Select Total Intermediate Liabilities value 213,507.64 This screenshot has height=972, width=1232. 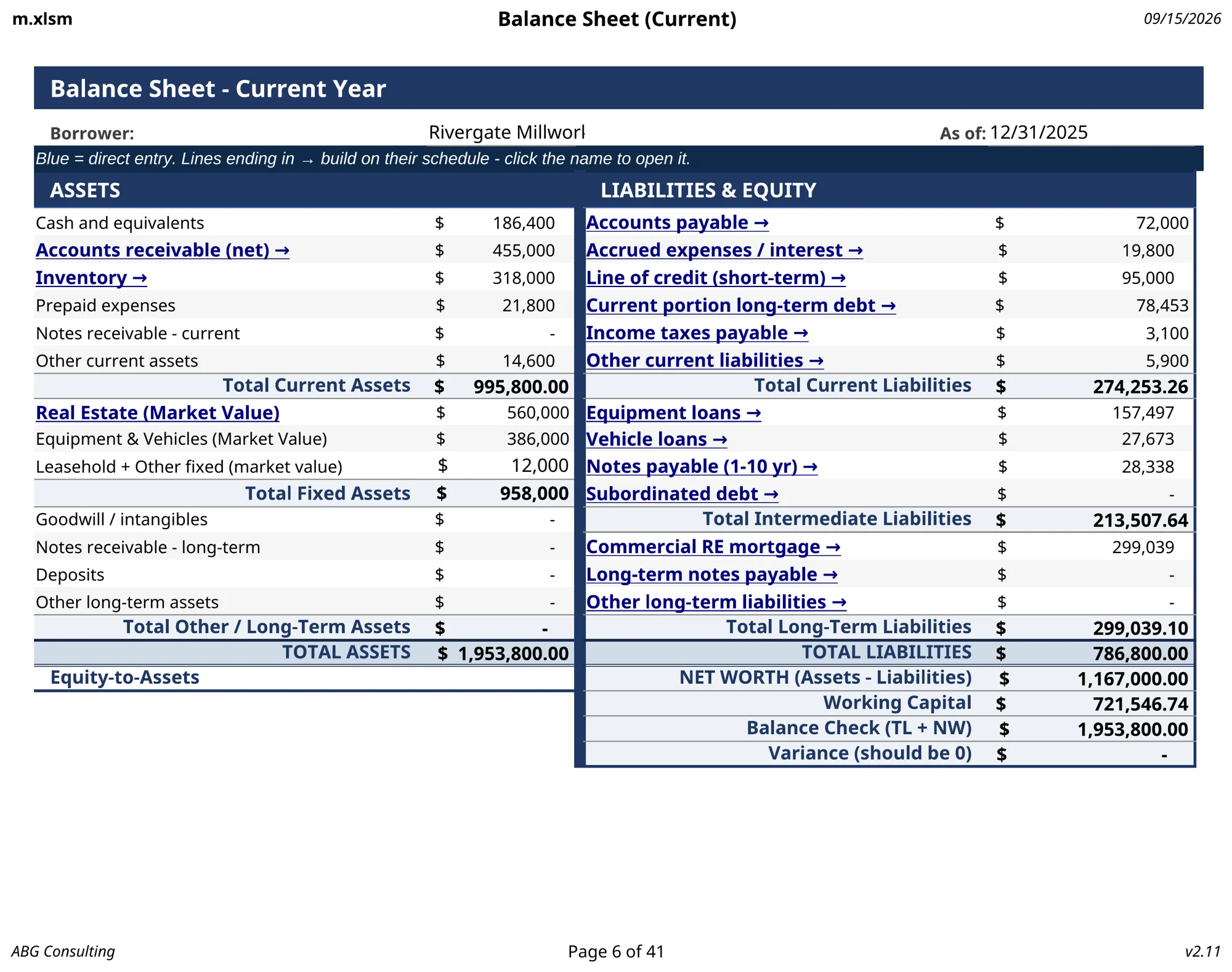(x=1141, y=520)
